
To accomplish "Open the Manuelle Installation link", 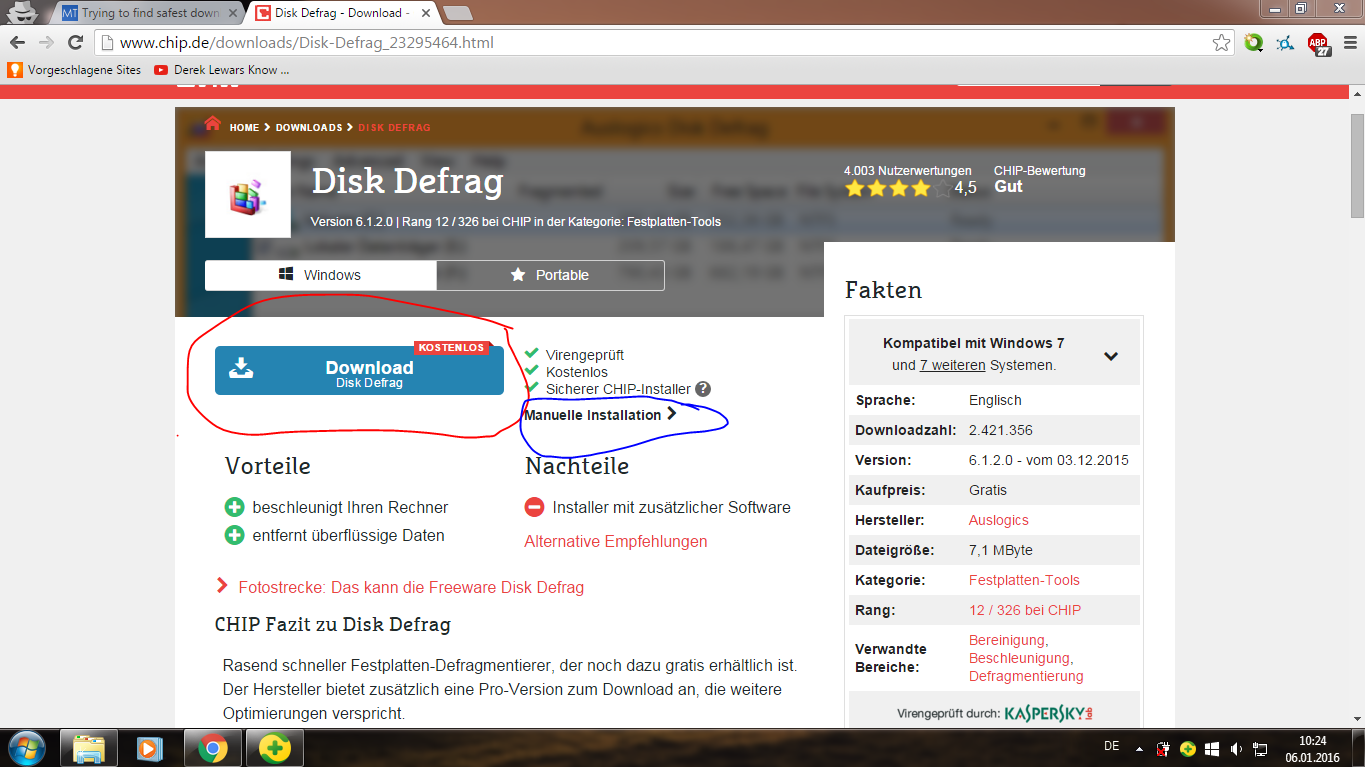I will coord(600,414).
